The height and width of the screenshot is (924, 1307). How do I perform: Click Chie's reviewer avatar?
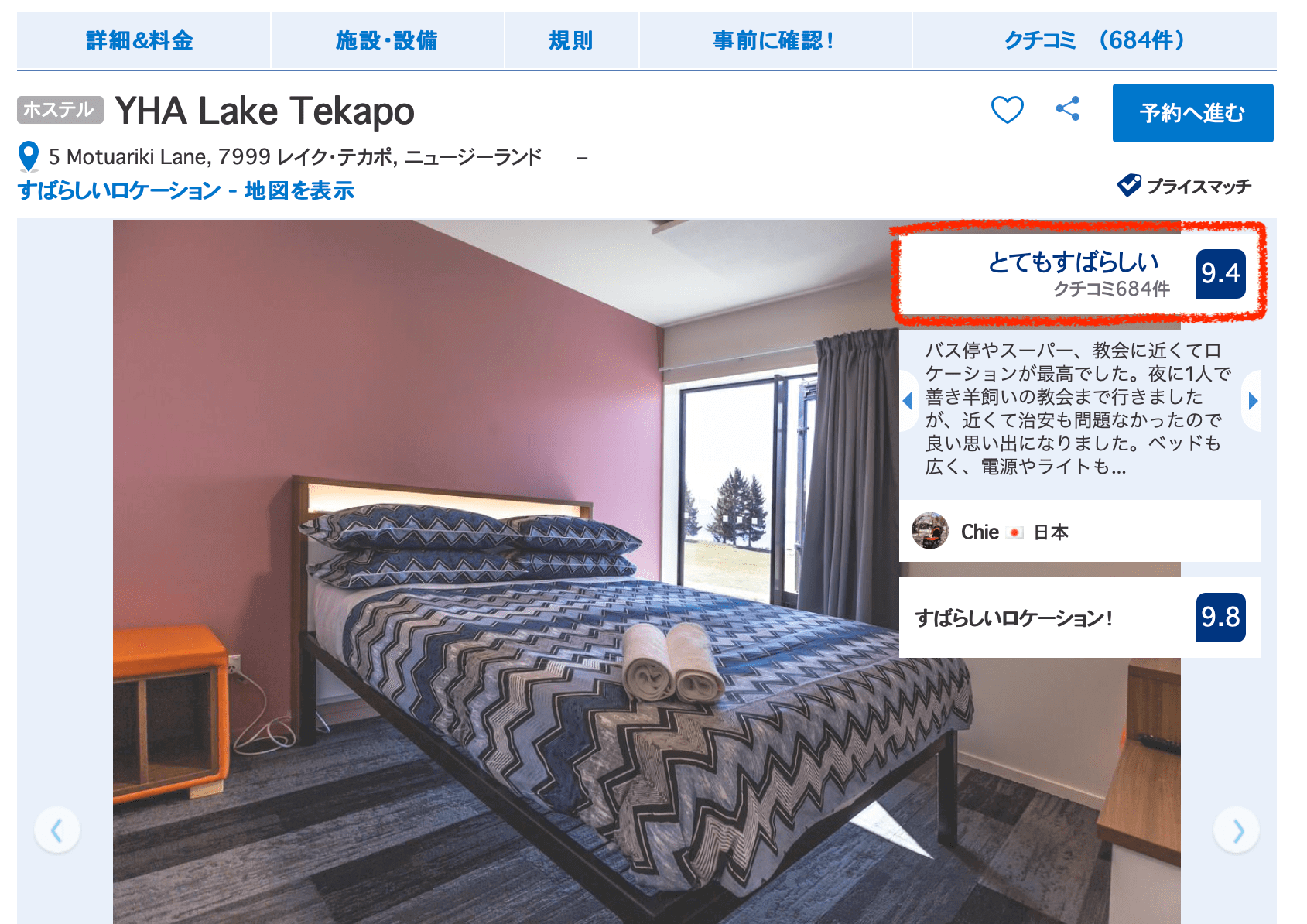pyautogui.click(x=930, y=531)
